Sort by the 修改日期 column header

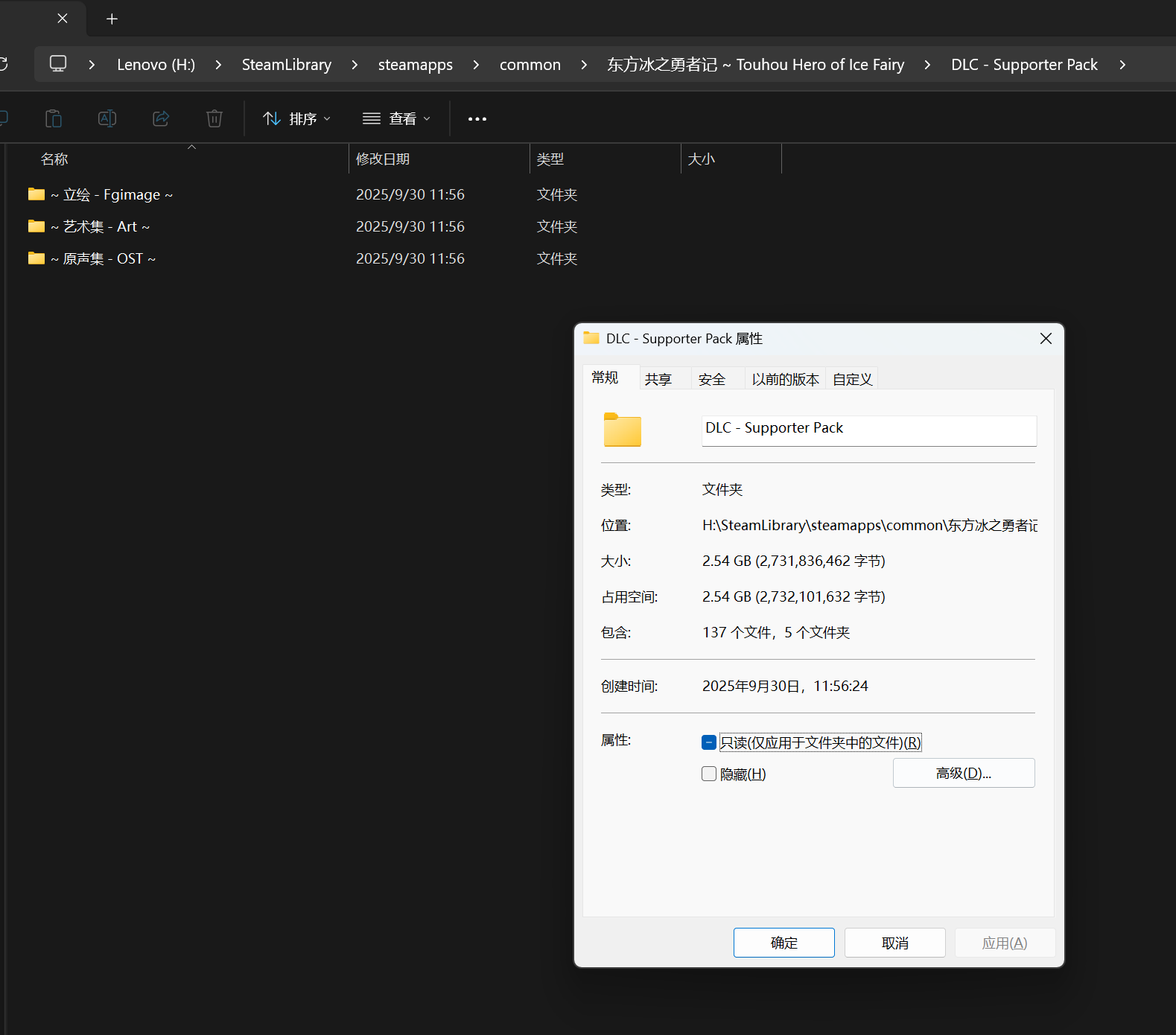383,159
